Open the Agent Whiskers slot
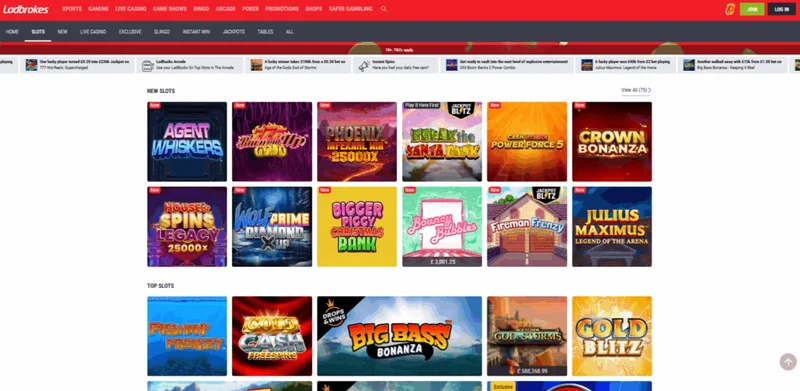The image size is (800, 391). point(187,141)
